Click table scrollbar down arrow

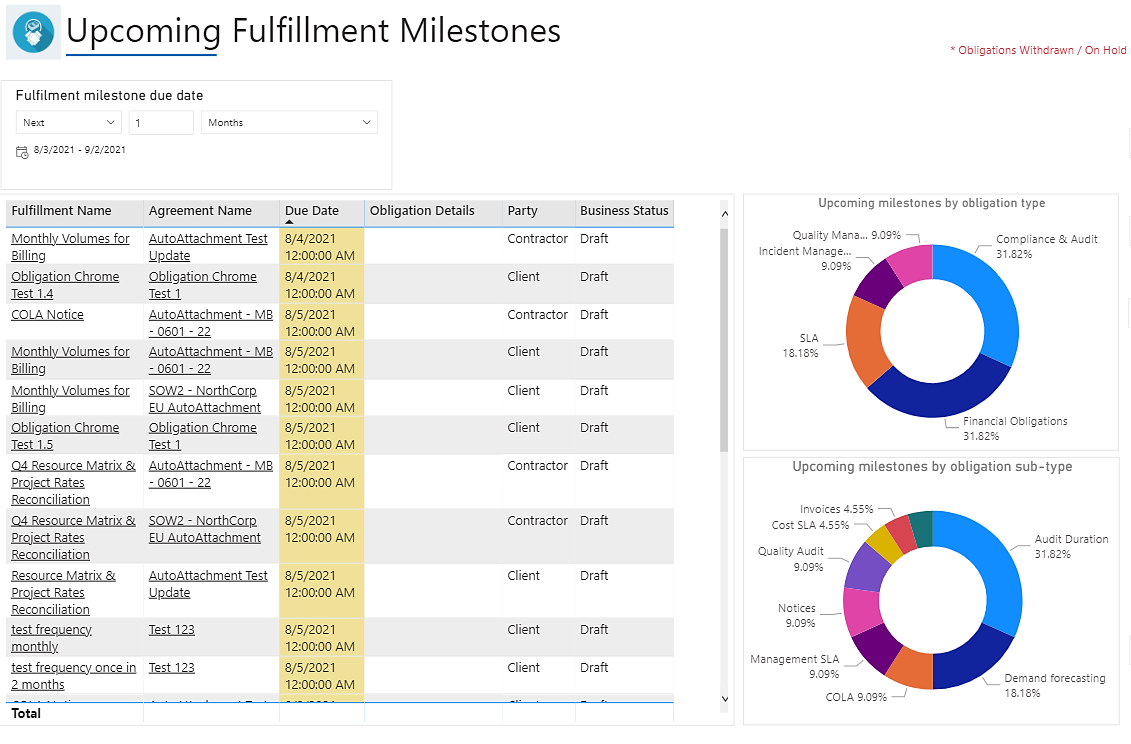(x=724, y=699)
